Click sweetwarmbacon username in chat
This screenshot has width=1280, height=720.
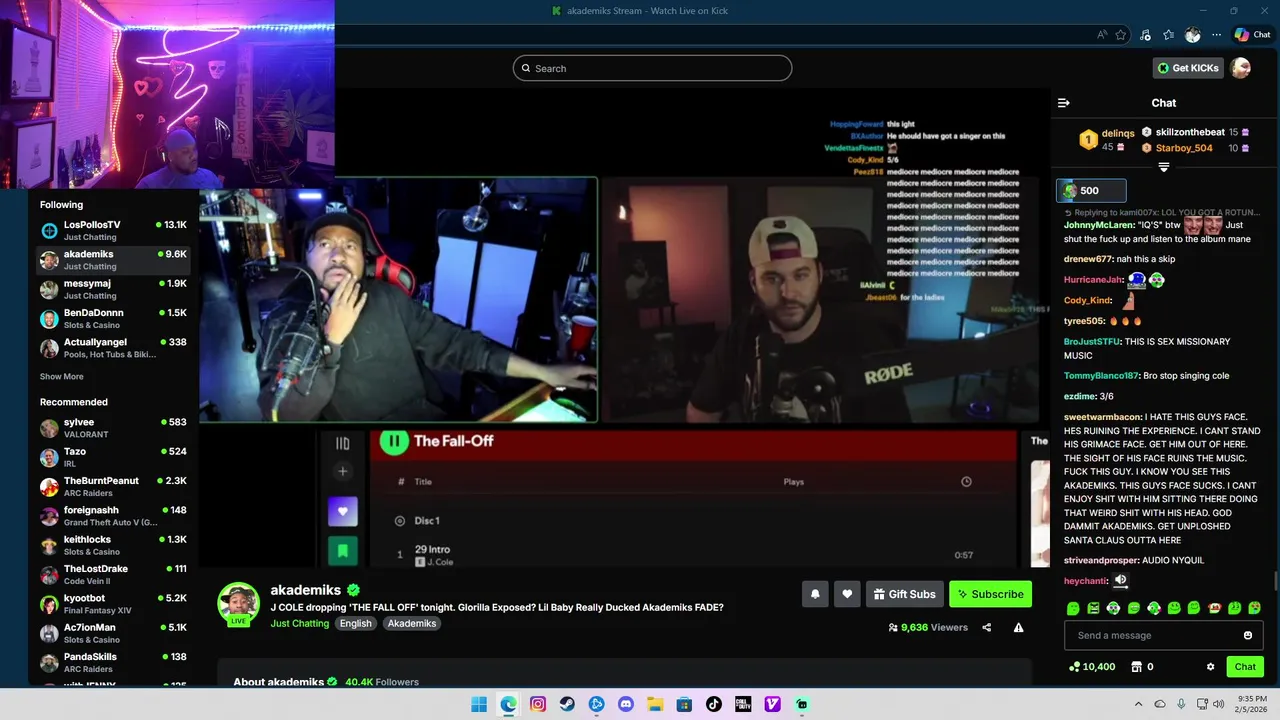pos(1102,417)
